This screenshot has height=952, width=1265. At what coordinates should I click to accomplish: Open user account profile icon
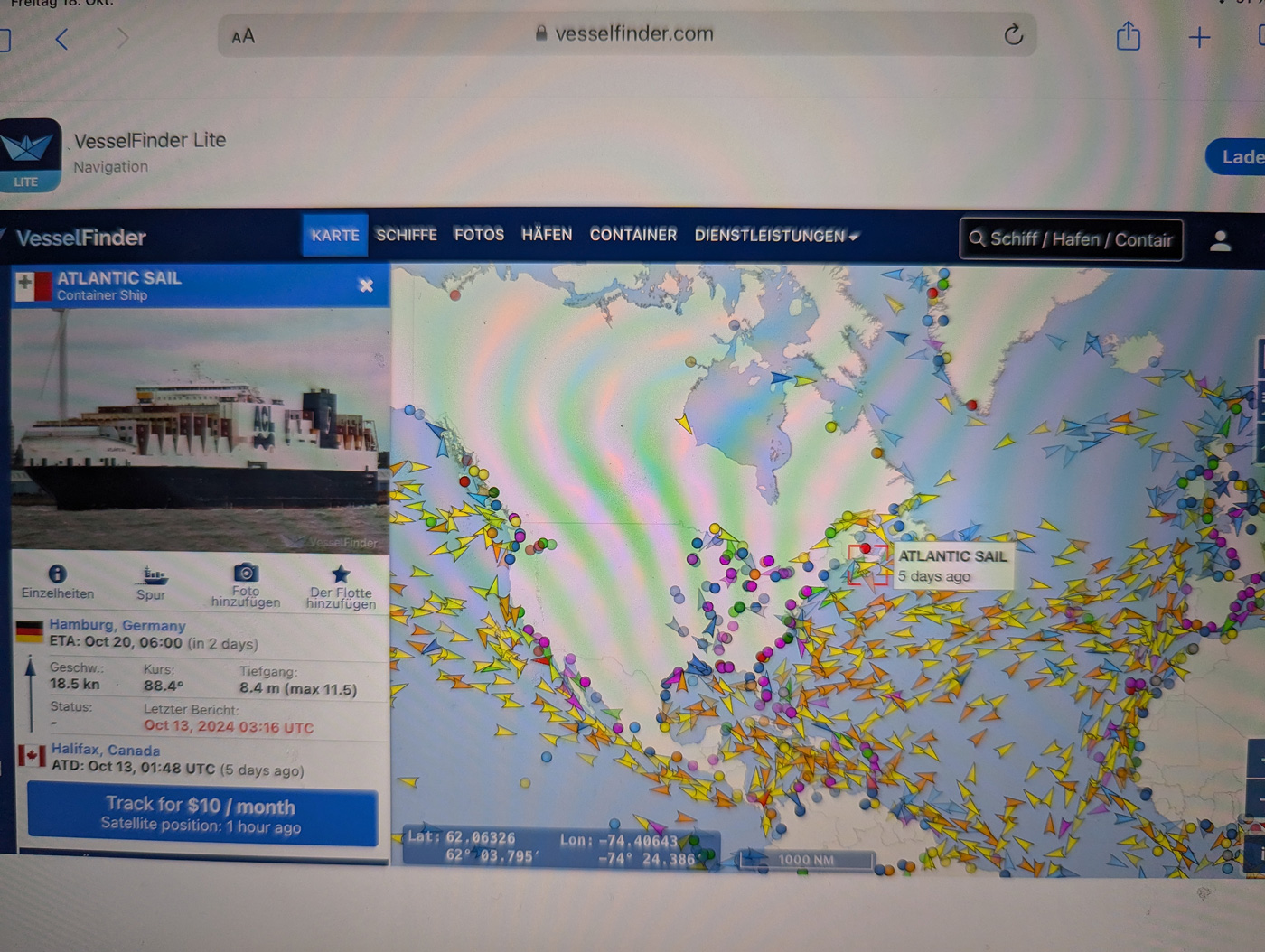(x=1220, y=240)
